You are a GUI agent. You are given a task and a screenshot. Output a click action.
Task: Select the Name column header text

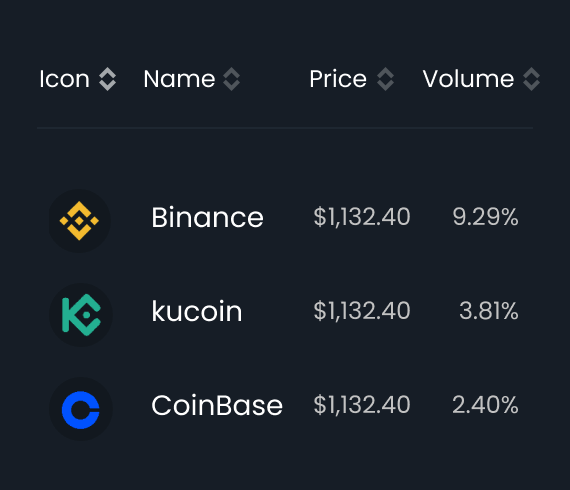click(179, 79)
